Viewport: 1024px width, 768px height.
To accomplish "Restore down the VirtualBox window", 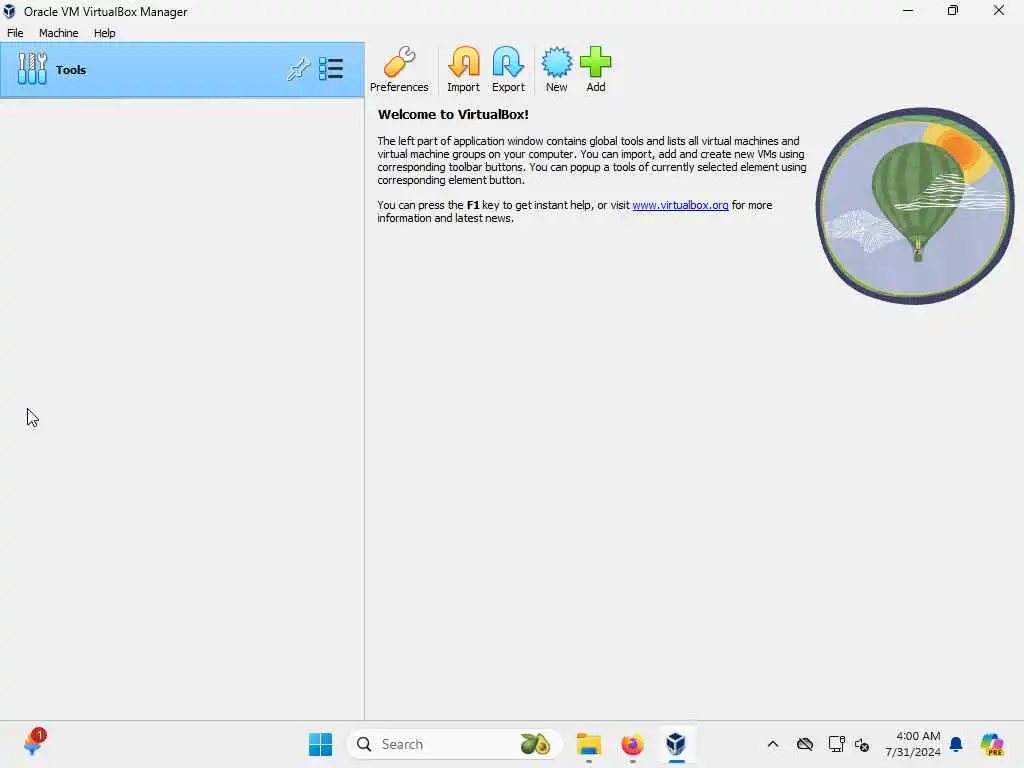I will click(x=953, y=10).
